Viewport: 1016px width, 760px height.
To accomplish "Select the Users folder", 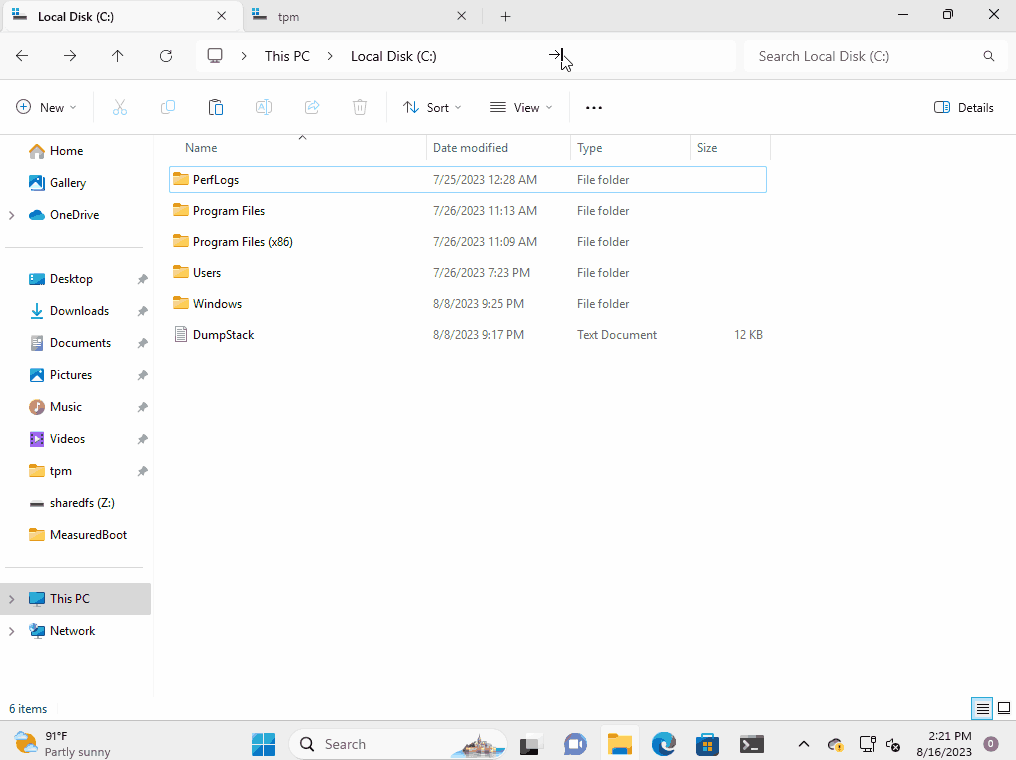I will (468, 273).
